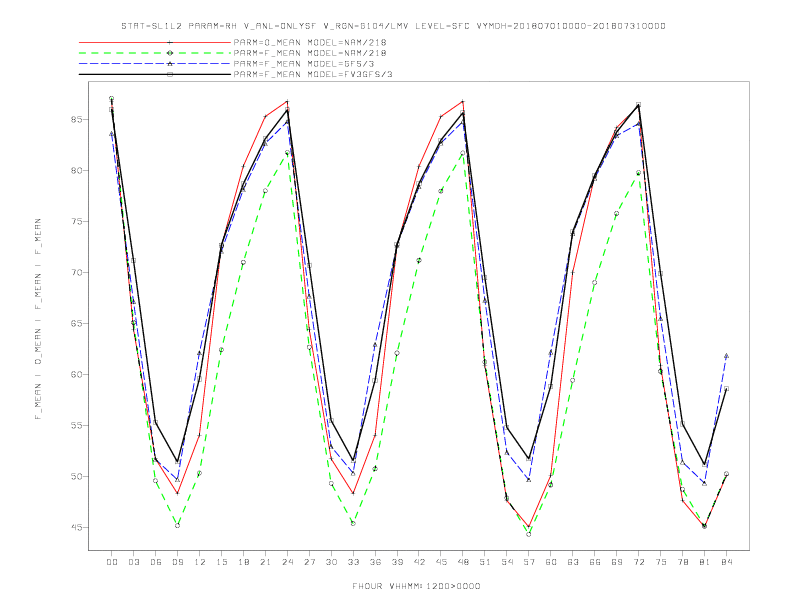Click y-axis tick value 50
Screen dimensions: 792x612
(x=77, y=477)
